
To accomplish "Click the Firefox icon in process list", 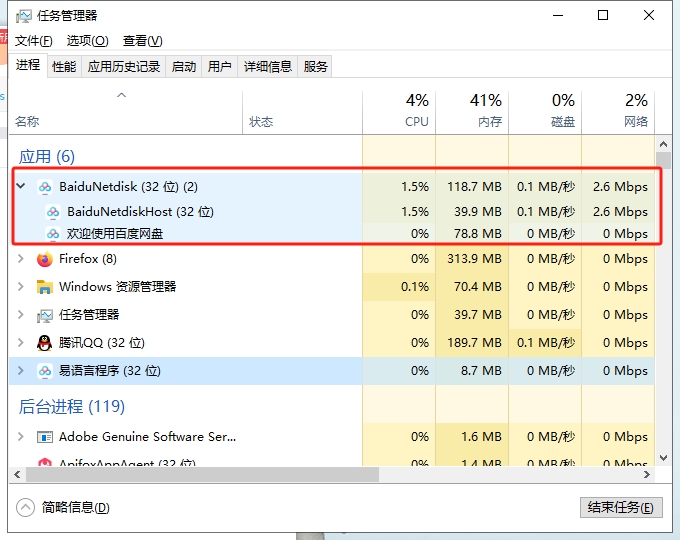I will point(44,259).
